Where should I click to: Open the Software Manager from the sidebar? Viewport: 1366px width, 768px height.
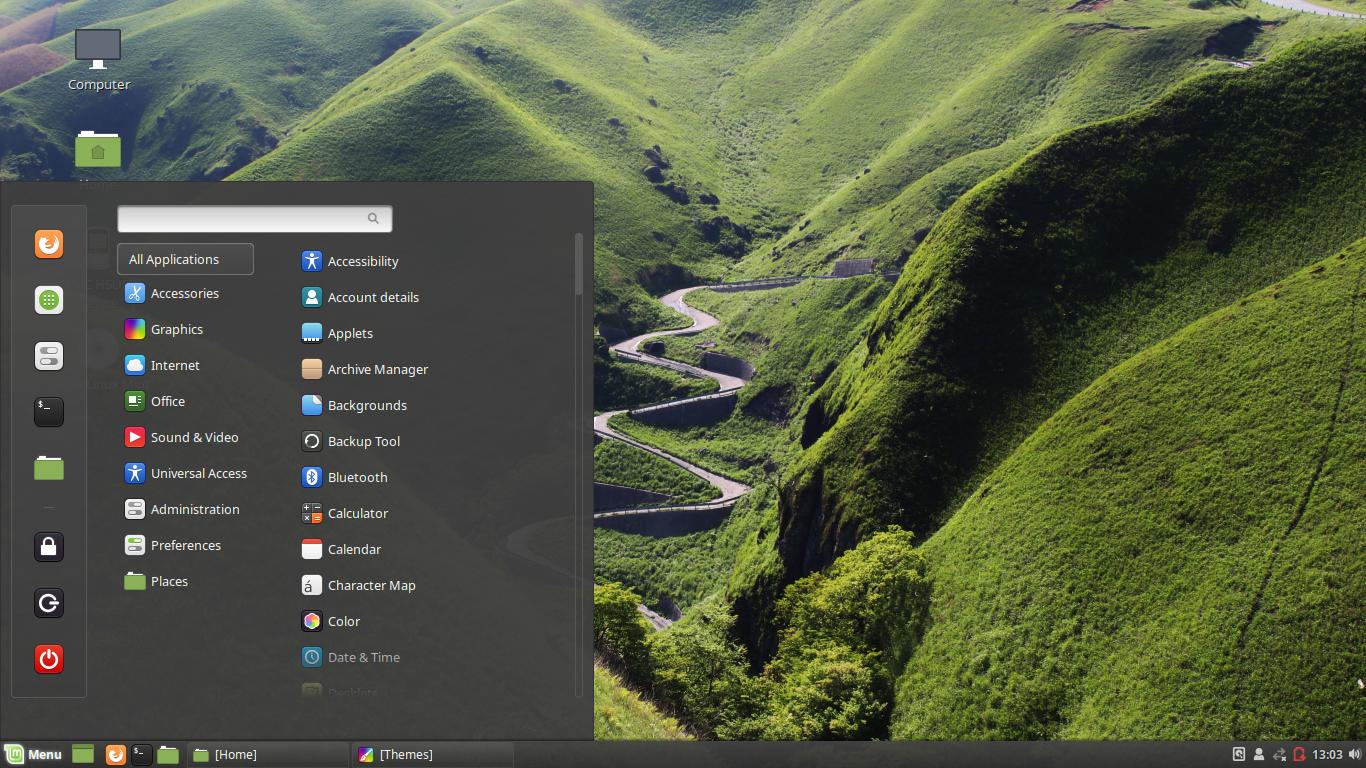coord(48,299)
